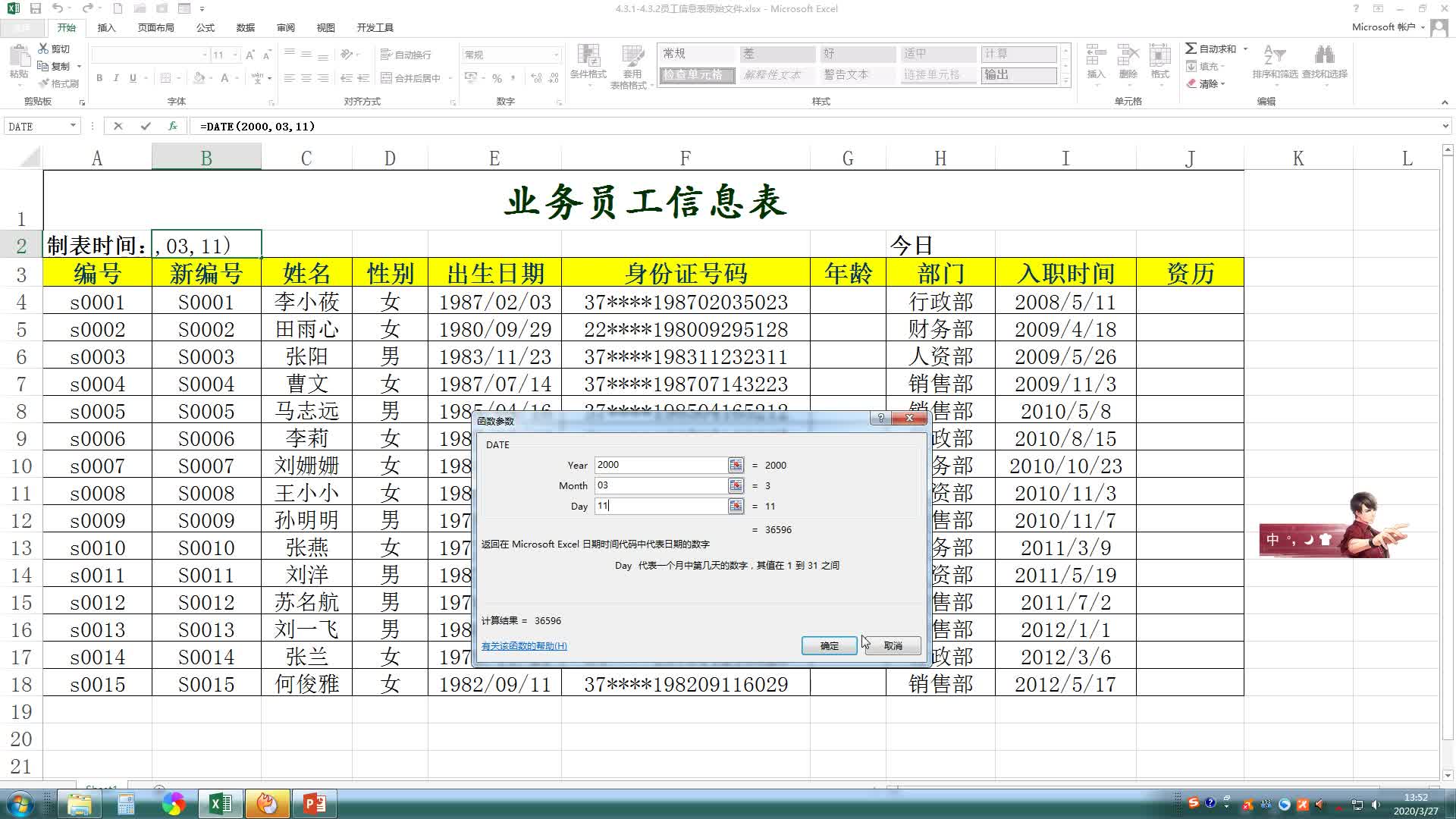1456x819 pixels.
Task: Click the font color swatch
Action: (224, 78)
